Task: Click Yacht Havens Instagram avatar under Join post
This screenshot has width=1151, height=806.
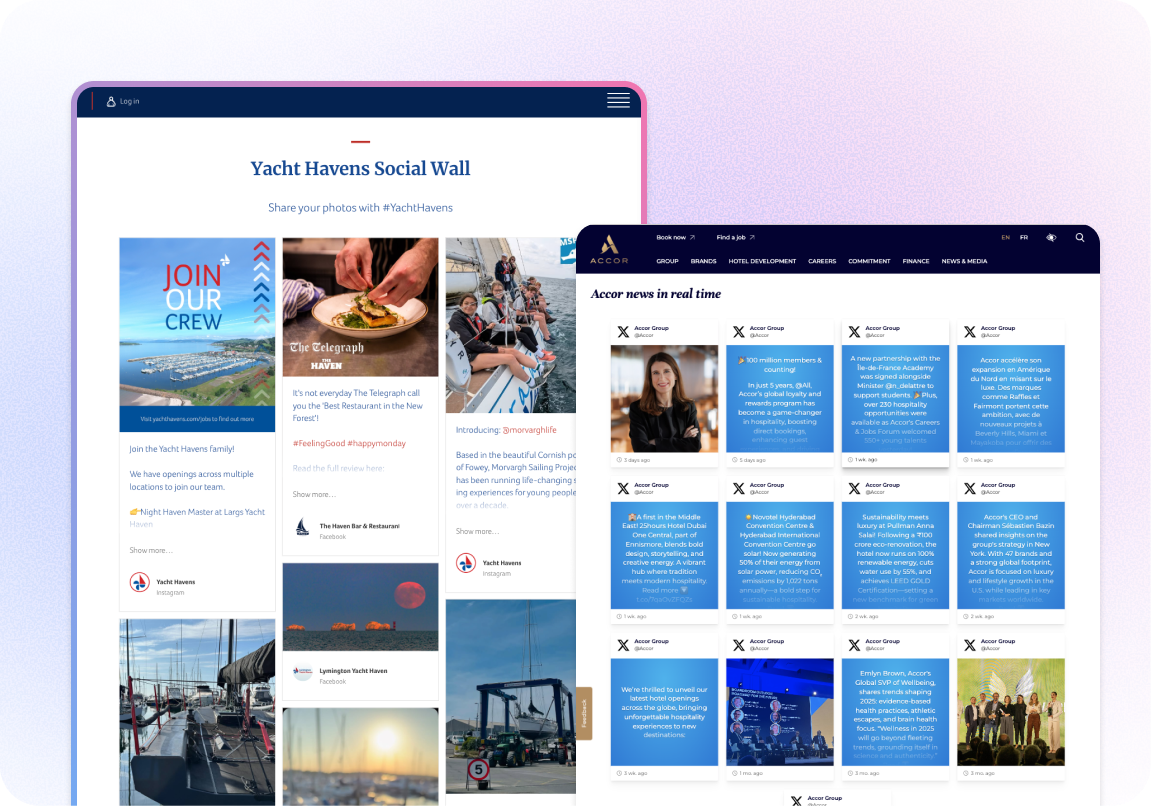Action: click(x=139, y=583)
